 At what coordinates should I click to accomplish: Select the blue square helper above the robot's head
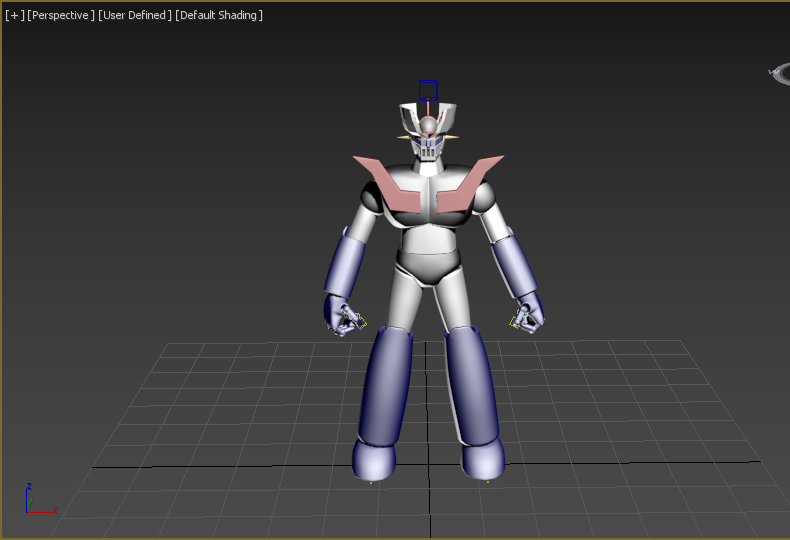pos(428,91)
